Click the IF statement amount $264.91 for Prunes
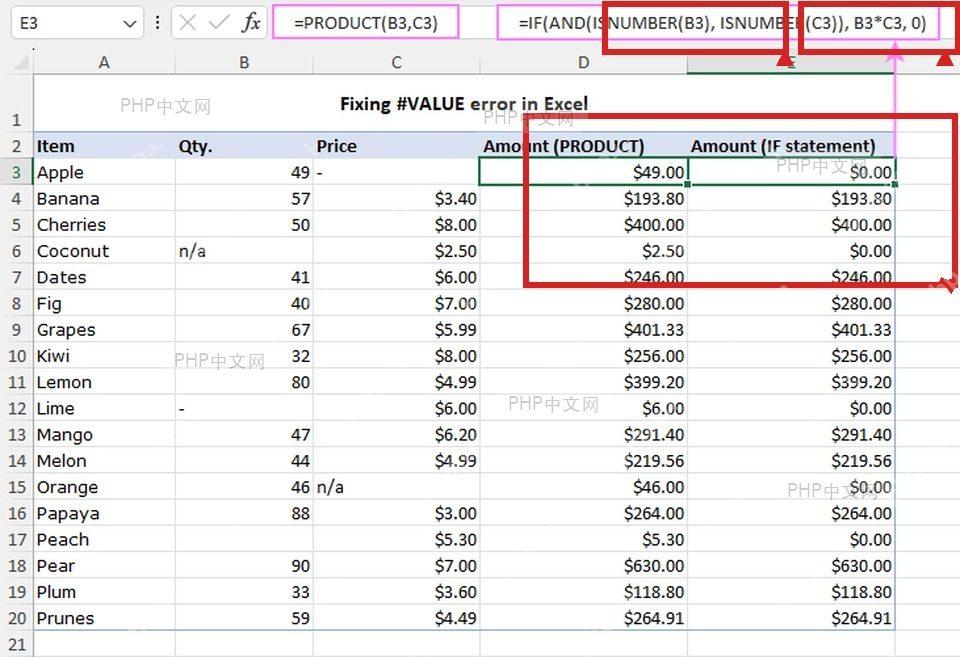 (x=791, y=618)
